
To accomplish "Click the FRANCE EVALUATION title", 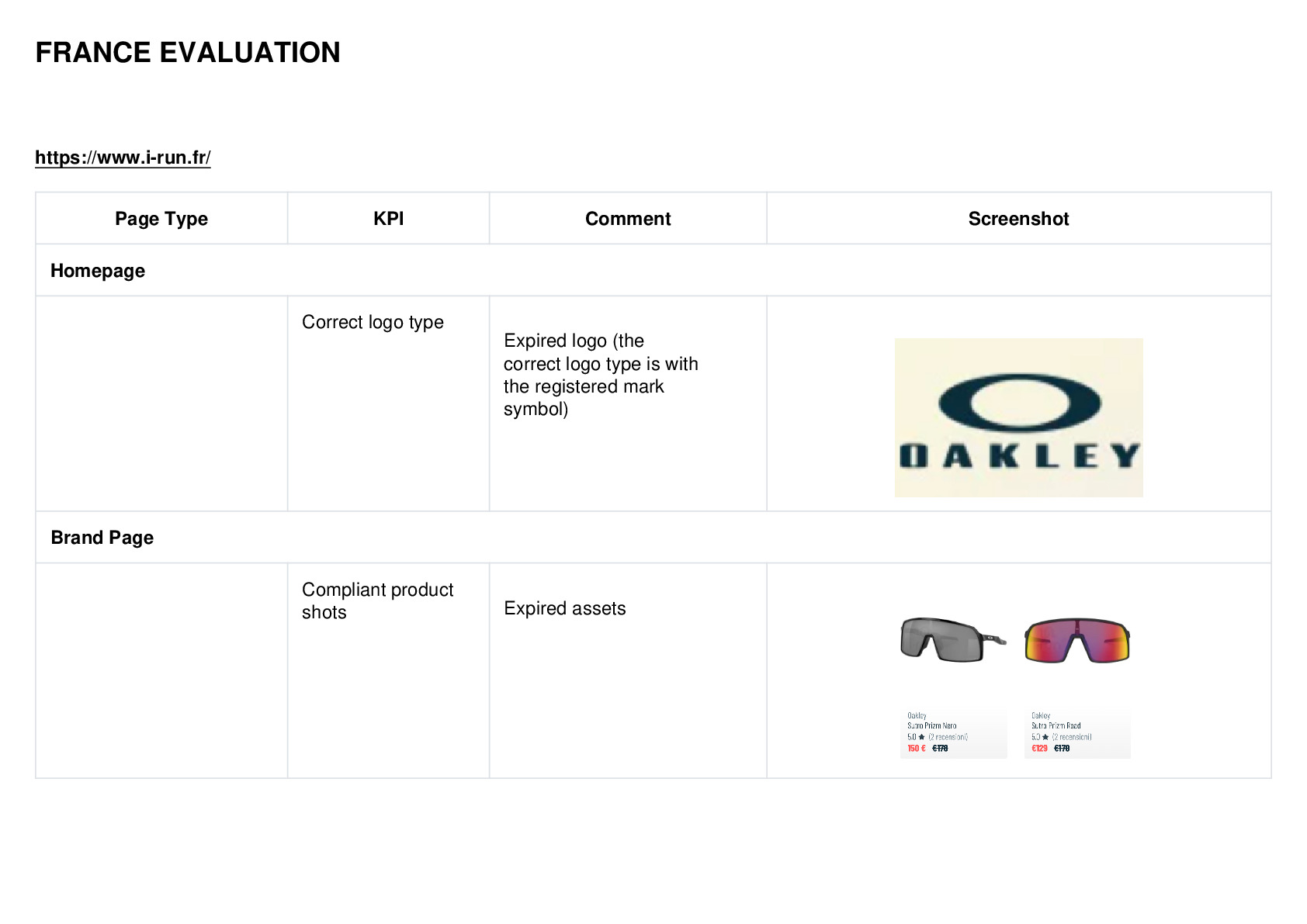I will (188, 53).
